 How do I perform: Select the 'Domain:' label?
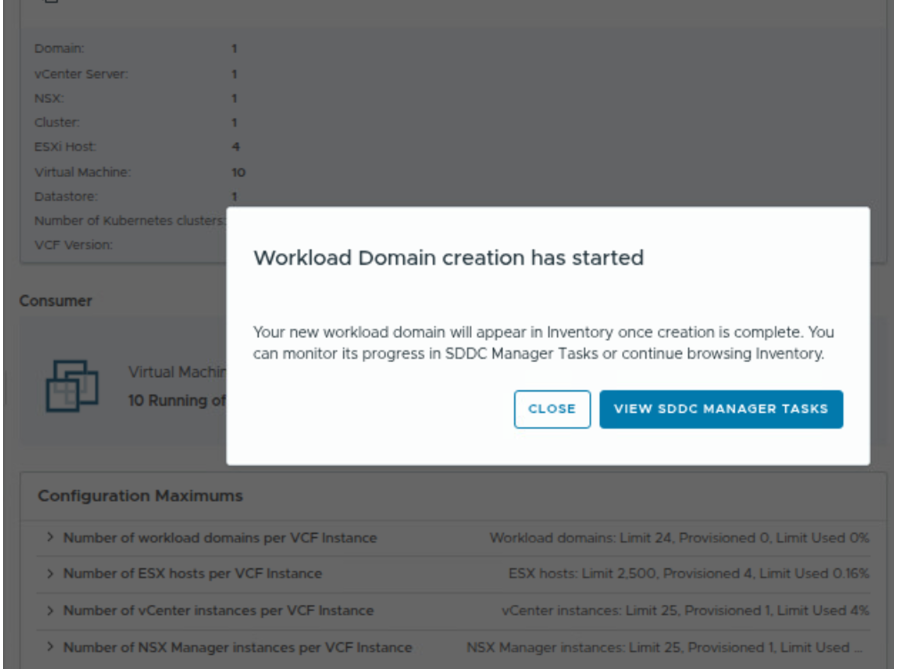[59, 49]
